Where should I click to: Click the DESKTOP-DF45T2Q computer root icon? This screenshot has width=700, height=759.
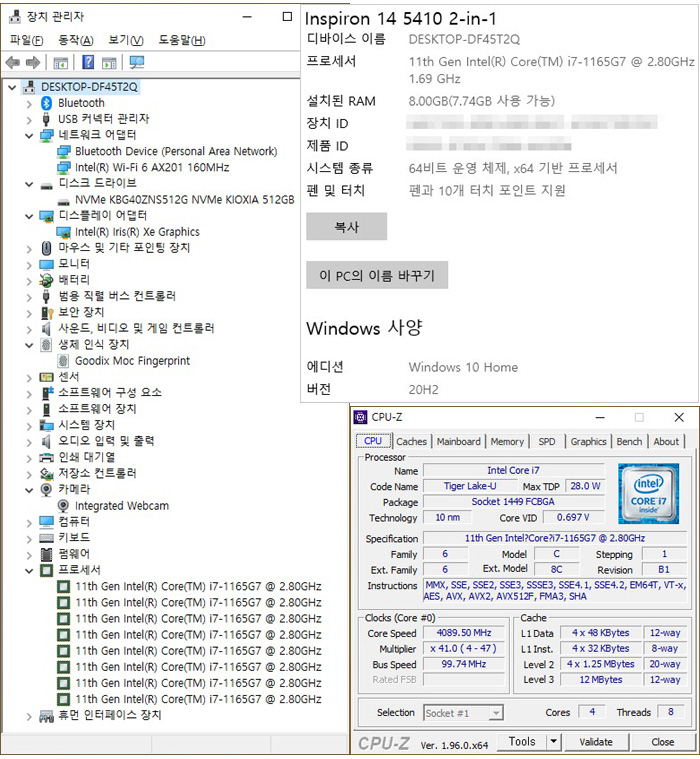coord(30,87)
